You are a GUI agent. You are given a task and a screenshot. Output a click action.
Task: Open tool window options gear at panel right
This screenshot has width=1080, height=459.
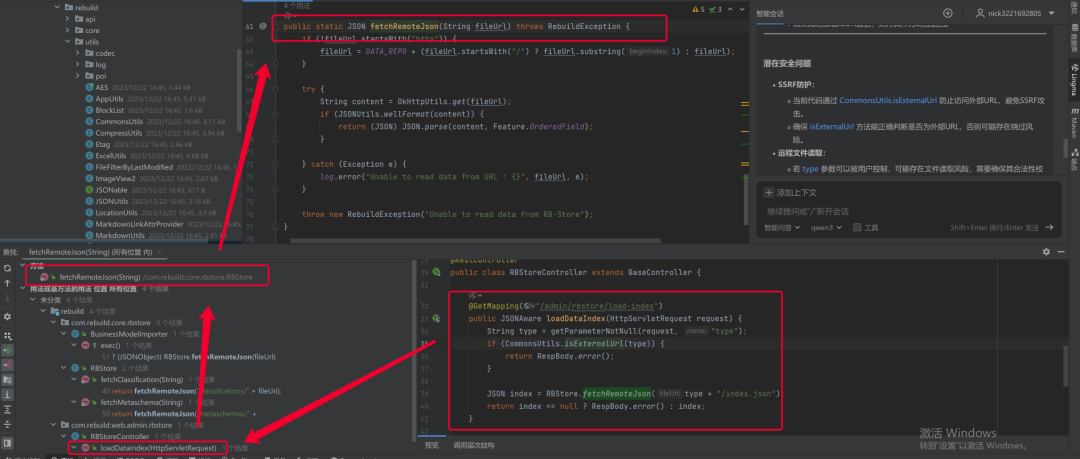[x=1046, y=252]
